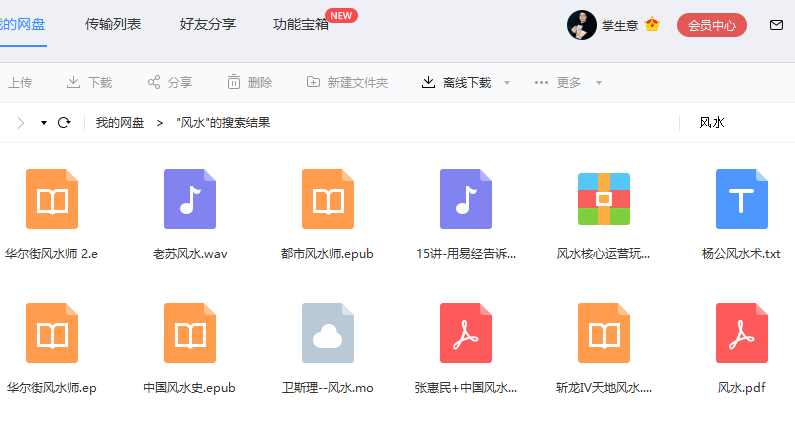Select file name 中国风水史.epub
This screenshot has width=795, height=435.
190,388
